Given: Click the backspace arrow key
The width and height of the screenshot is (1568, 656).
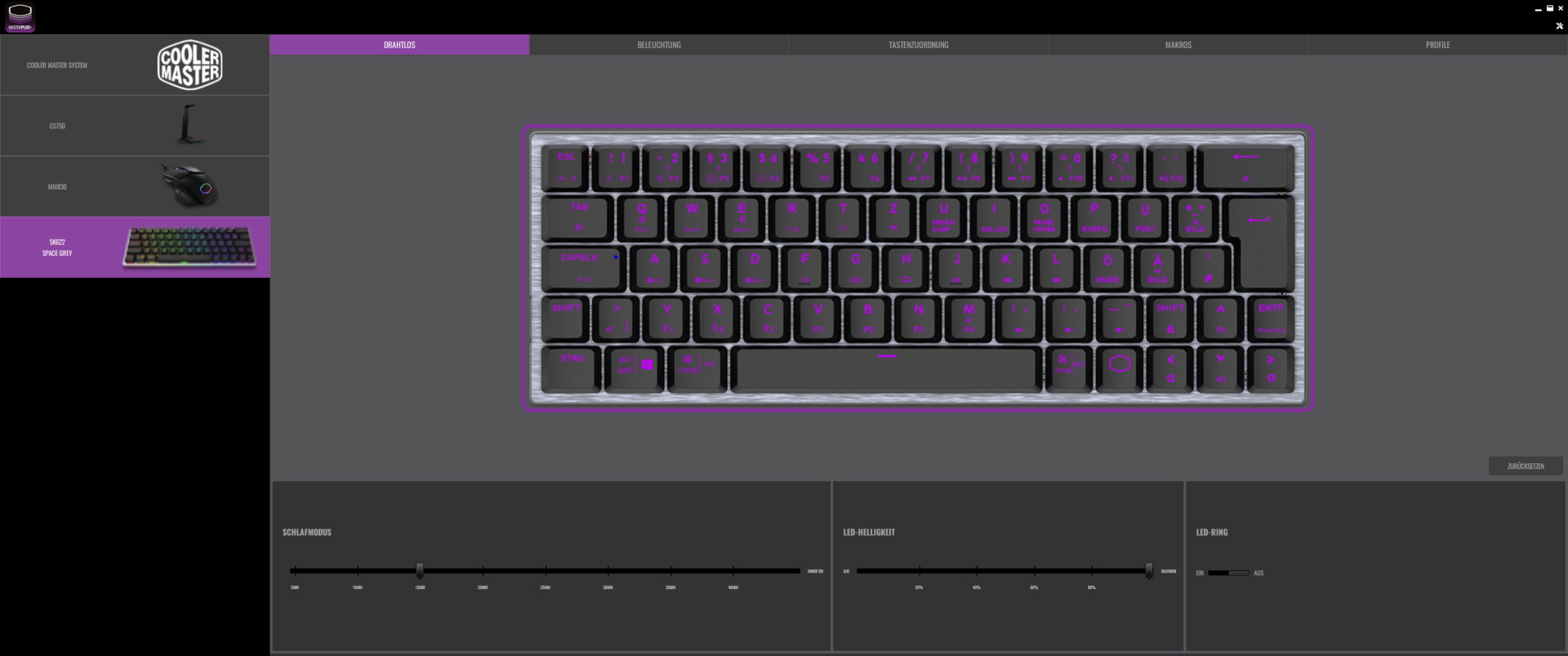Looking at the screenshot, I should click(1245, 167).
